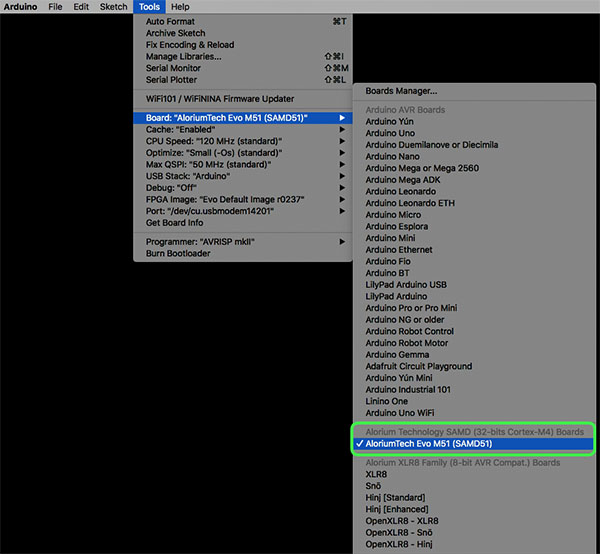Viewport: 600px width, 554px height.
Task: Select checked AloriumTech Evo M51 (SAMD51) board
Action: pyautogui.click(x=474, y=444)
